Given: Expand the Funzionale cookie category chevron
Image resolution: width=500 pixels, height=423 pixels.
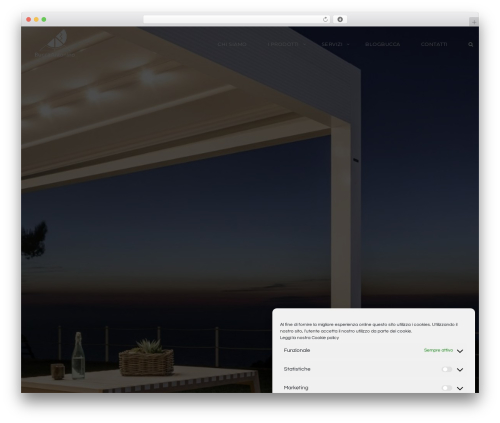Looking at the screenshot, I should (x=460, y=351).
